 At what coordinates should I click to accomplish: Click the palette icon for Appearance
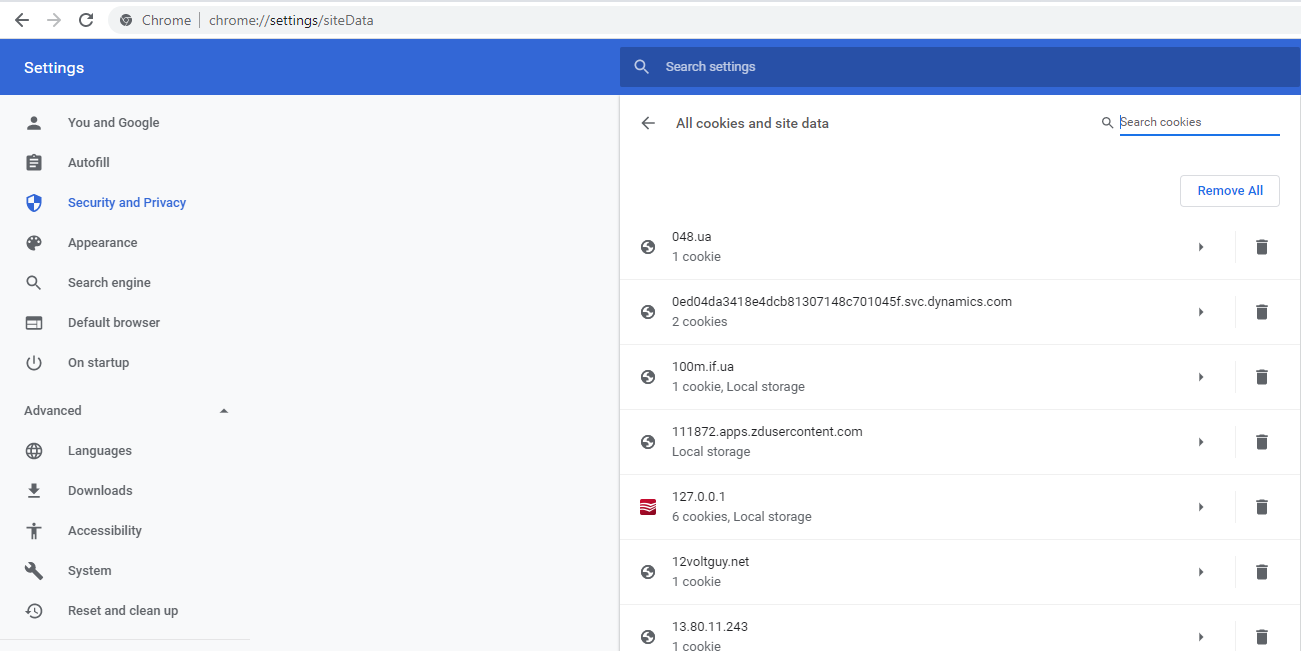(x=34, y=243)
